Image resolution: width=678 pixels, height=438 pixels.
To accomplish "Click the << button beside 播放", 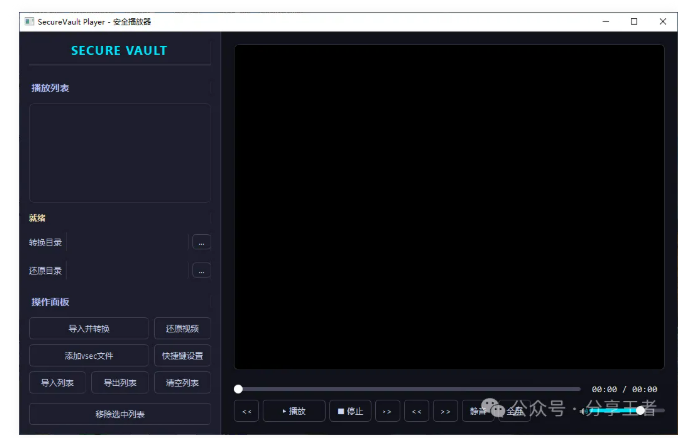I will coord(247,411).
